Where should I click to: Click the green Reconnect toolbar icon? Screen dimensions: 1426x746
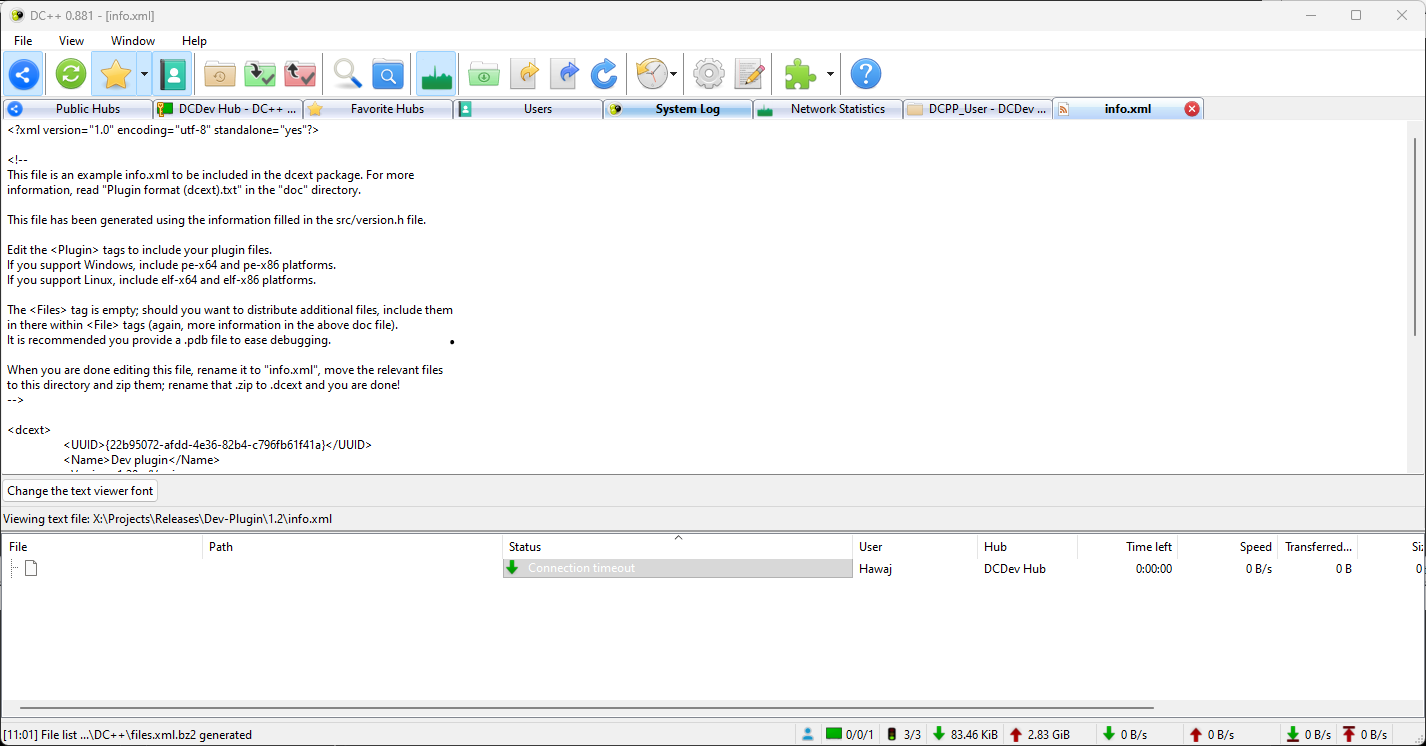point(71,74)
